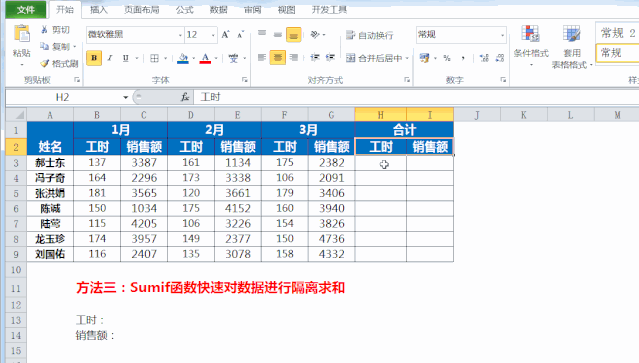Screen dimensions: 639x363
Task: Switch to the Formulas (公式) tab
Action: 185,9
